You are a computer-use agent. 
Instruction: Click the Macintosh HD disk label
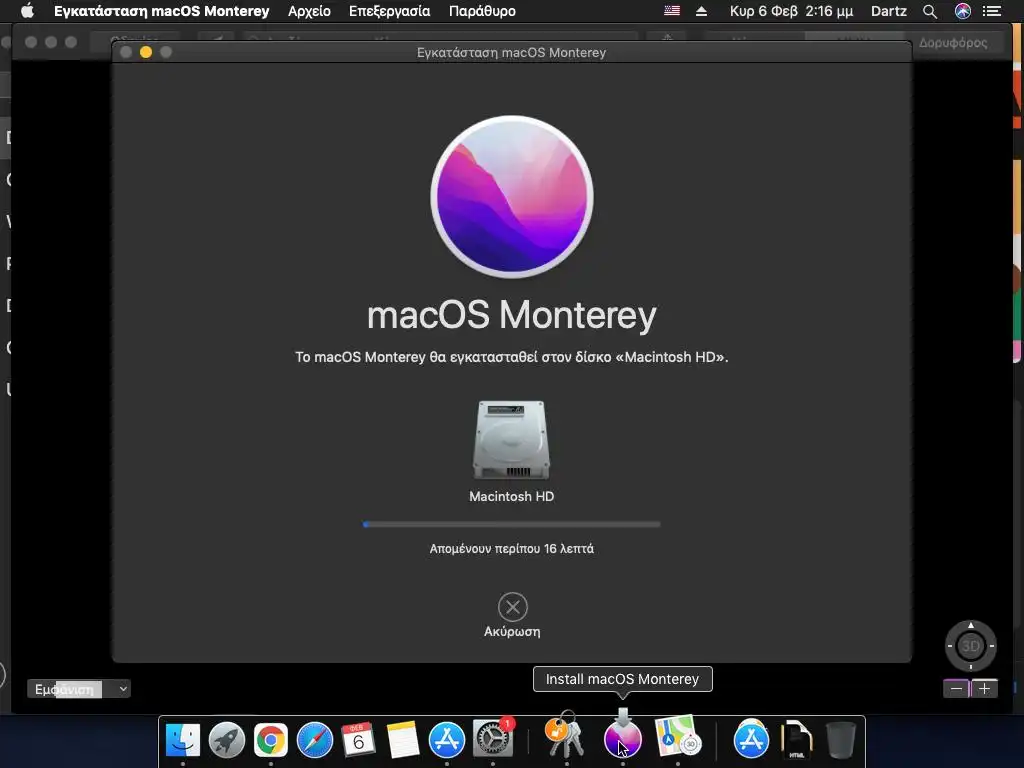coord(511,496)
